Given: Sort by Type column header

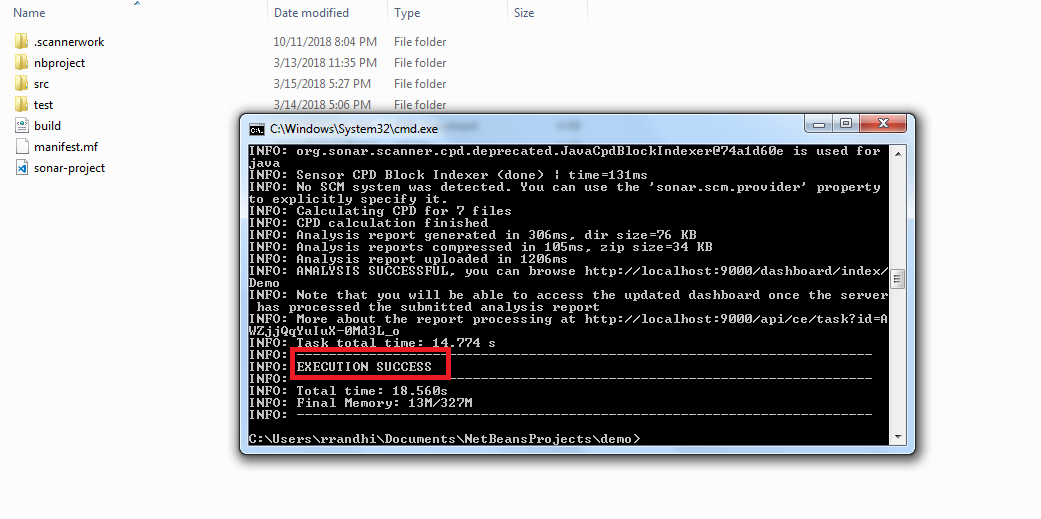Looking at the screenshot, I should click(406, 13).
